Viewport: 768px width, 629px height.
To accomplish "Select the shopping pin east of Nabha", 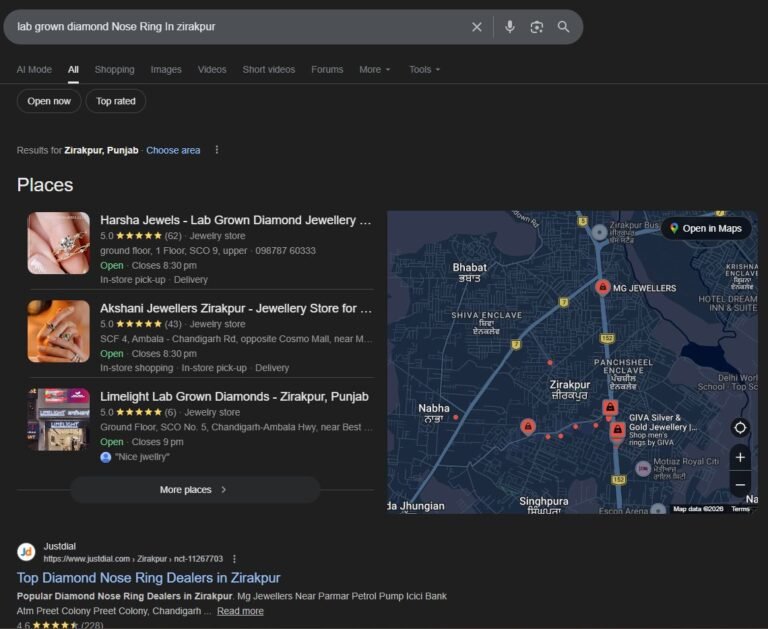I will click(528, 426).
